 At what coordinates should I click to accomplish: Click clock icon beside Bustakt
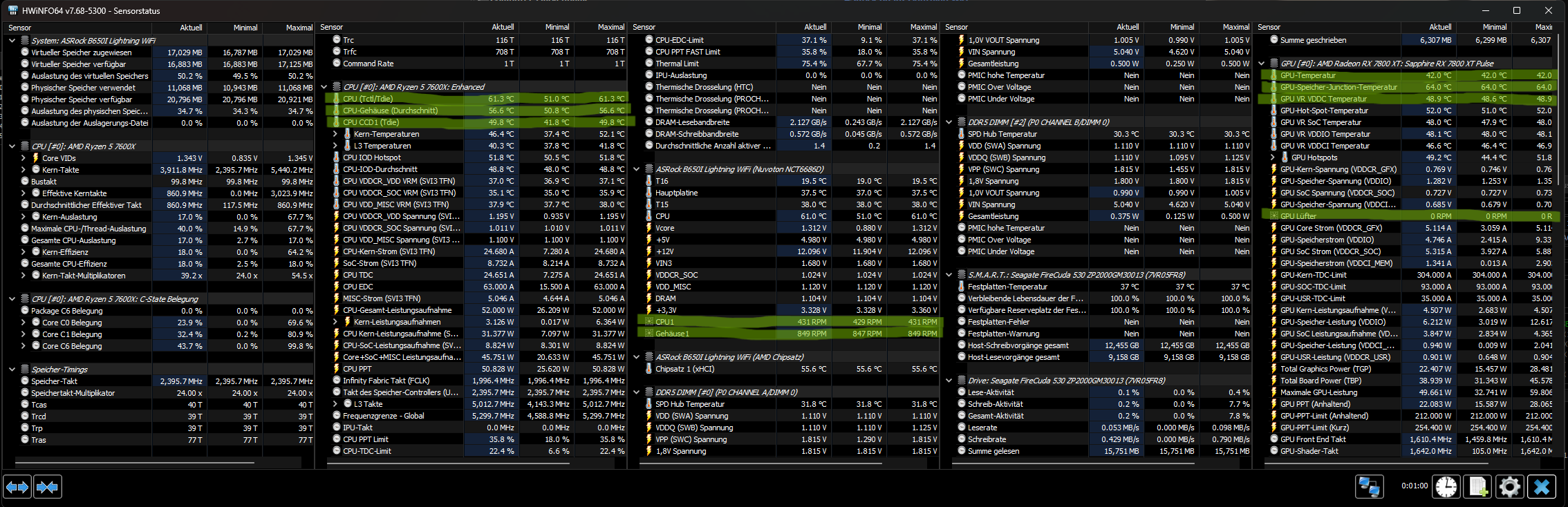(x=25, y=182)
